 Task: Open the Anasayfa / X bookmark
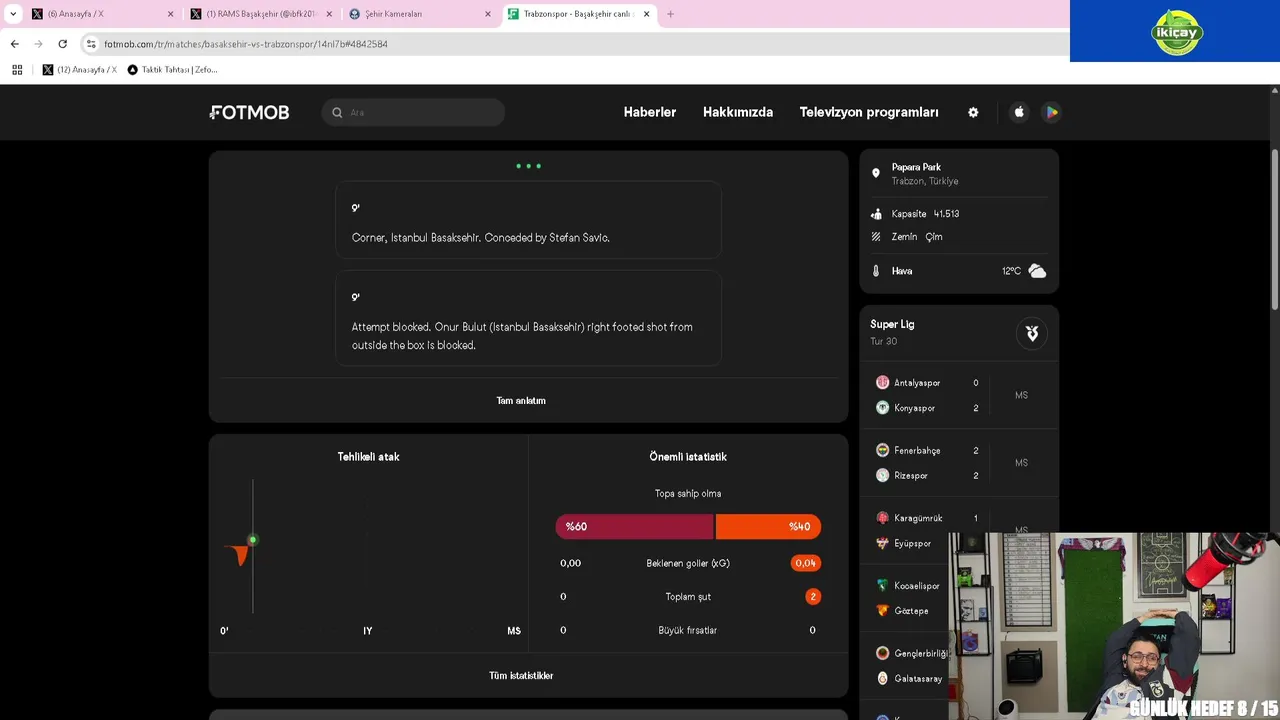click(80, 70)
